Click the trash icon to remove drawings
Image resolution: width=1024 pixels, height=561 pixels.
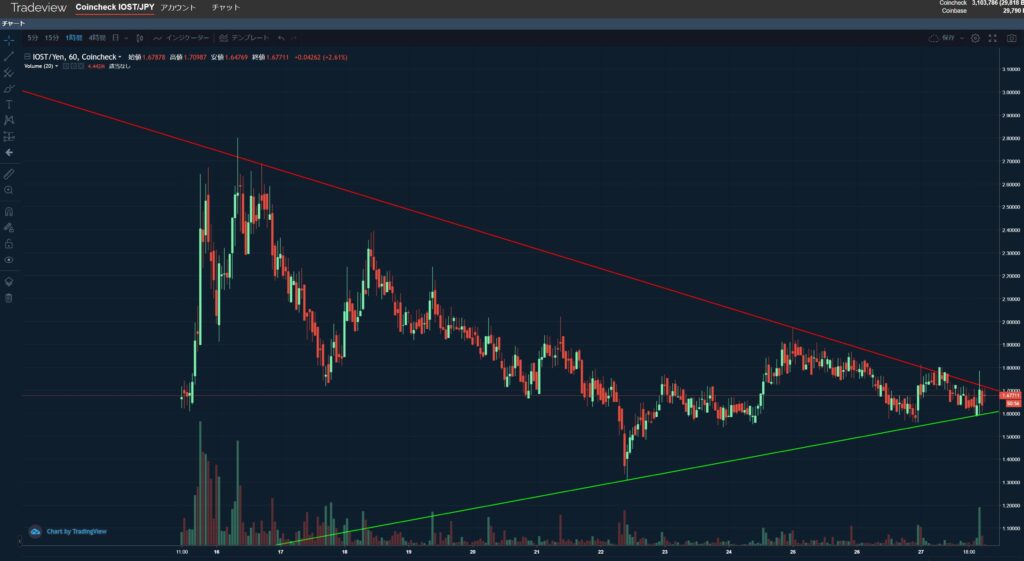(8, 298)
